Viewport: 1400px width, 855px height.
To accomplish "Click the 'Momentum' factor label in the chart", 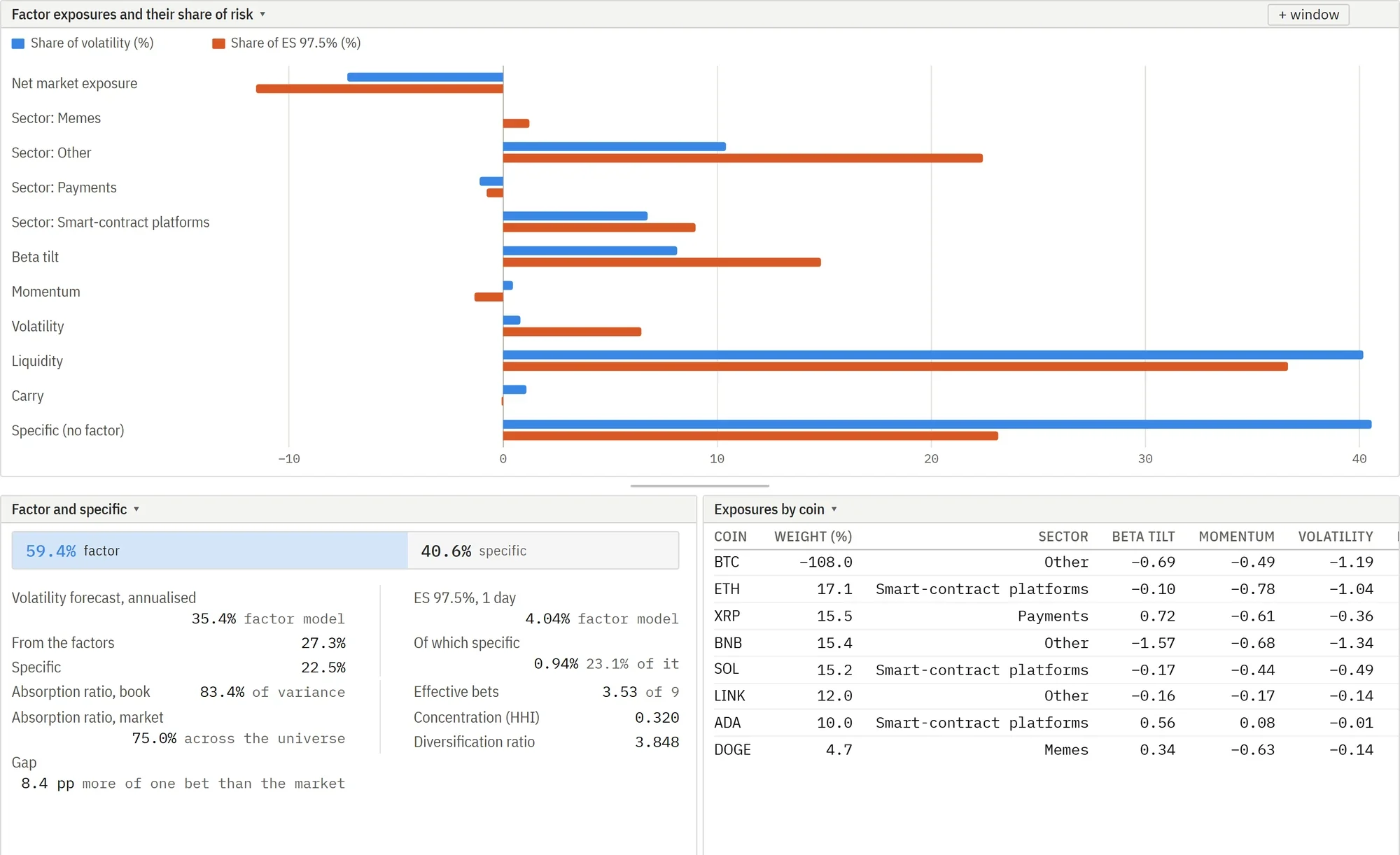I will (x=46, y=292).
